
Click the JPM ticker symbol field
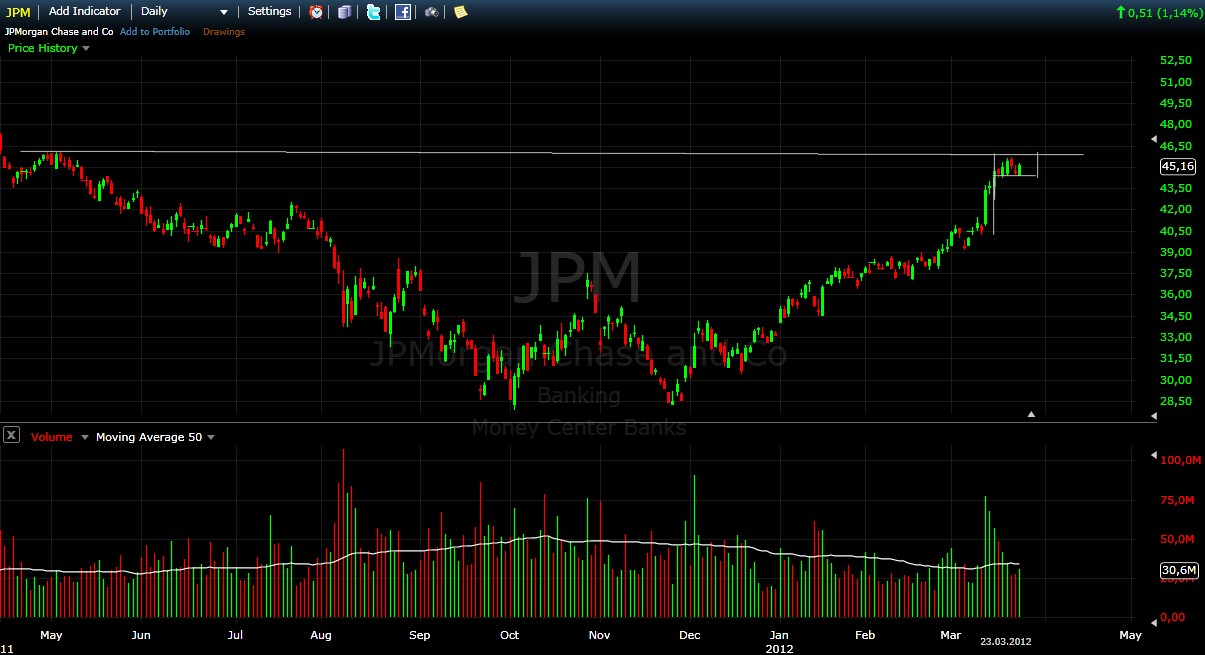20,12
